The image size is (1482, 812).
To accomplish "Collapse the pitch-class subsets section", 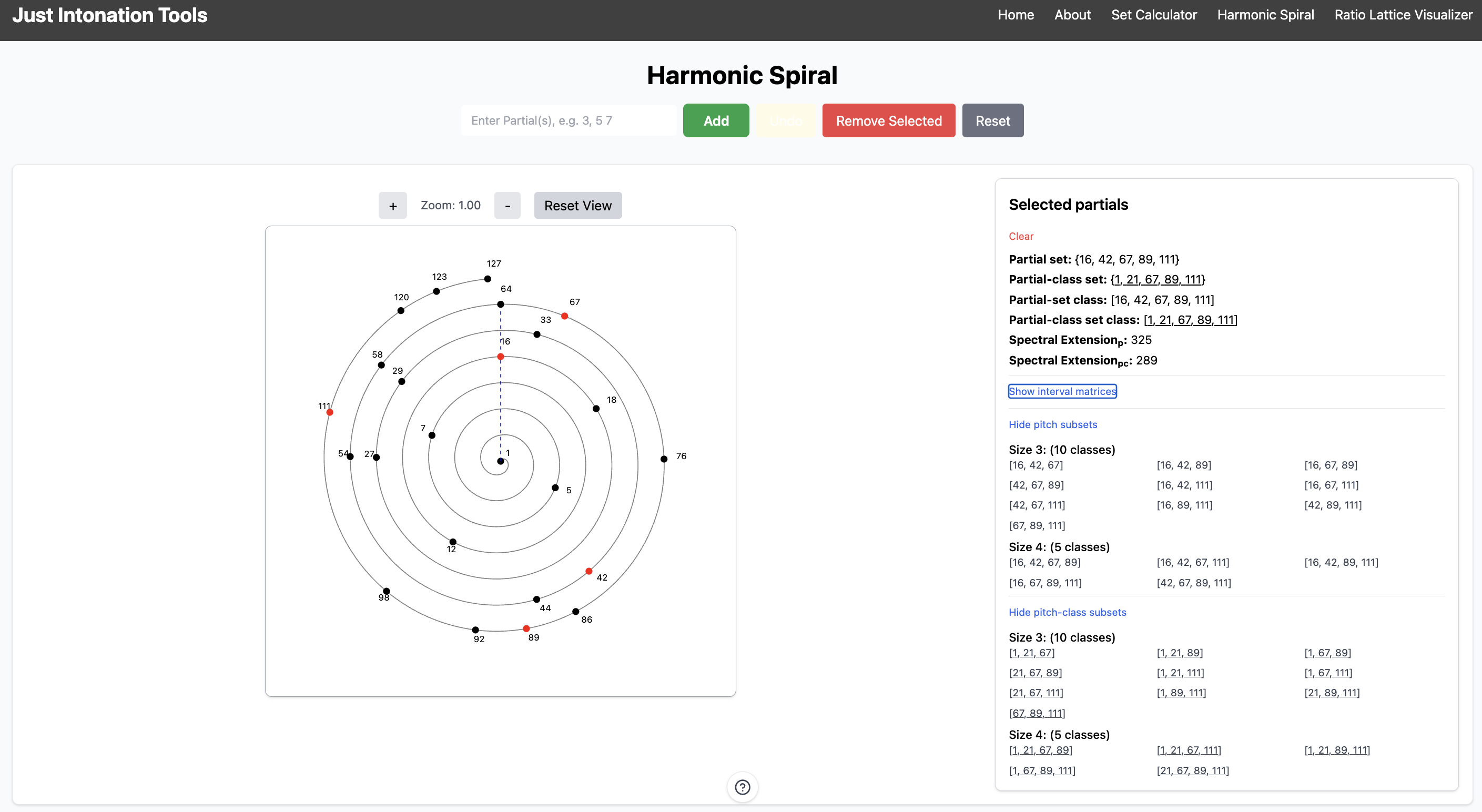I will 1067,612.
